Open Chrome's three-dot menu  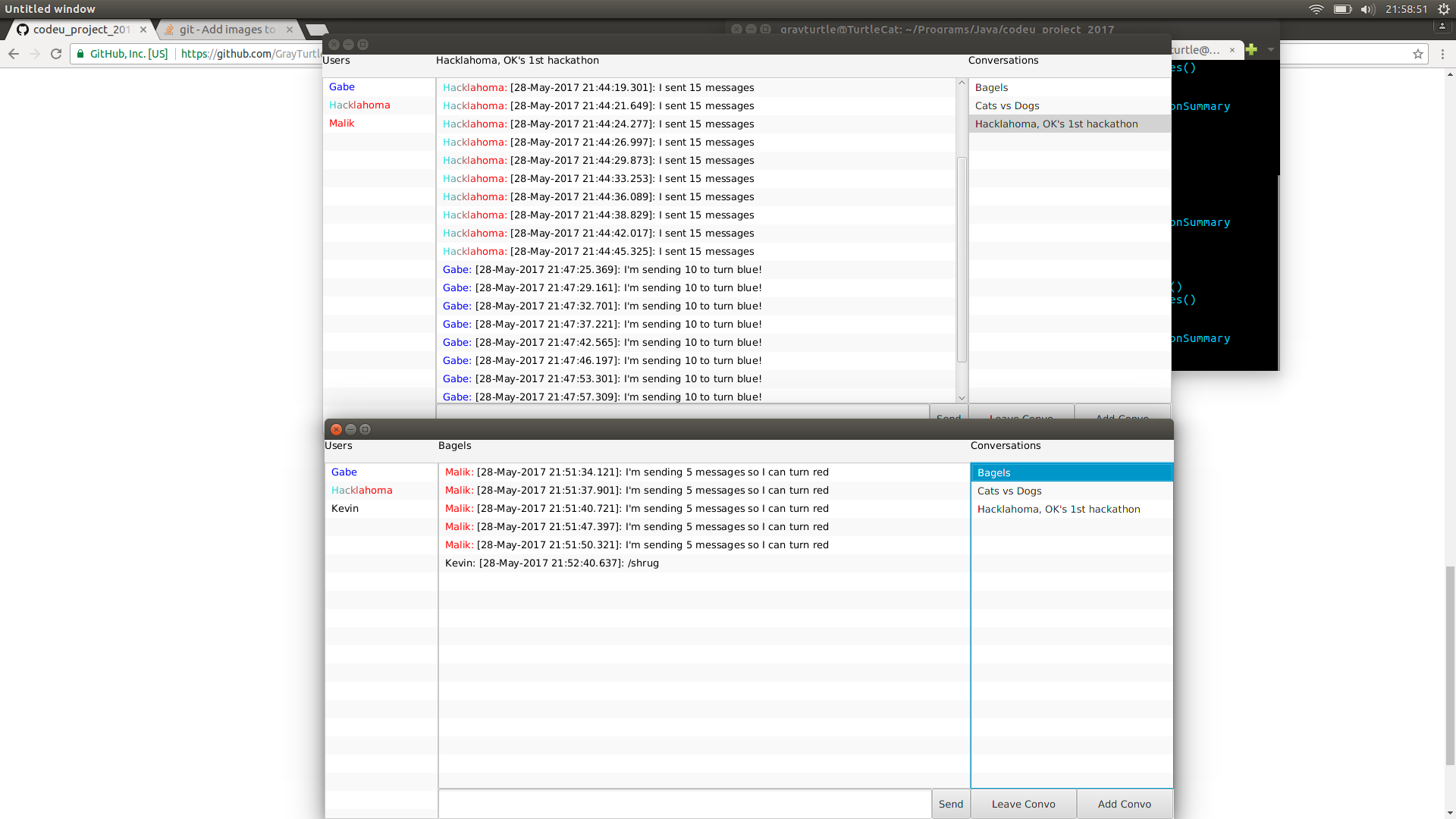(x=1442, y=54)
